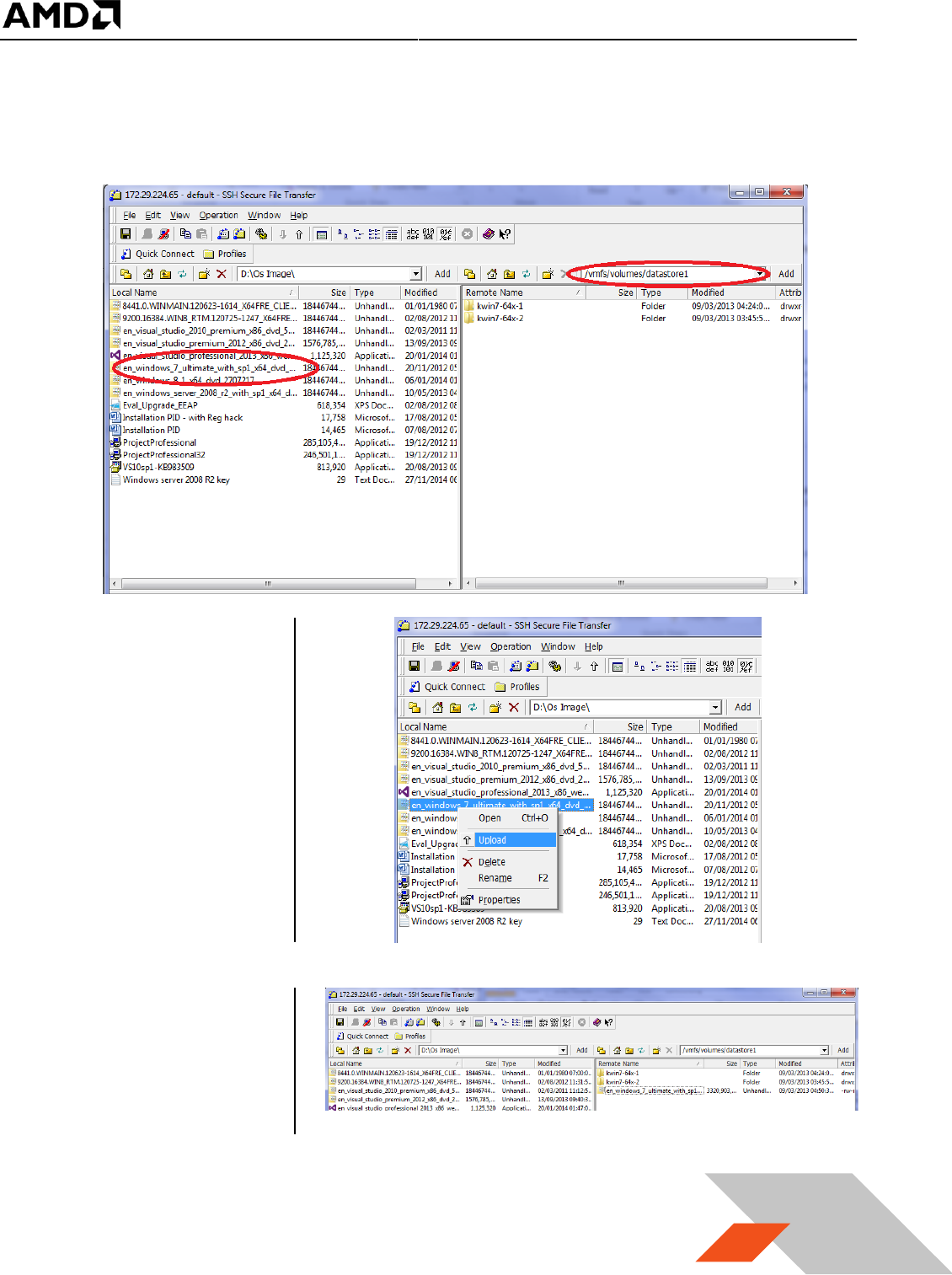Screen dimensions: 952x1275
Task: Choose Delete from context menu
Action: pyautogui.click(x=508, y=862)
